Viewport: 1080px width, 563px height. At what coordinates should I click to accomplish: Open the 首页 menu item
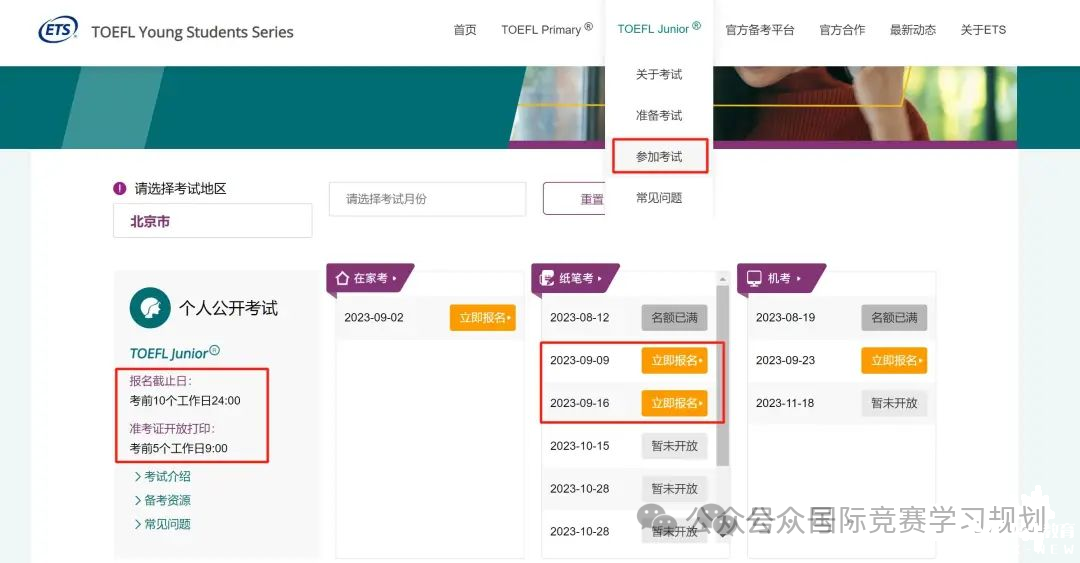click(x=465, y=30)
